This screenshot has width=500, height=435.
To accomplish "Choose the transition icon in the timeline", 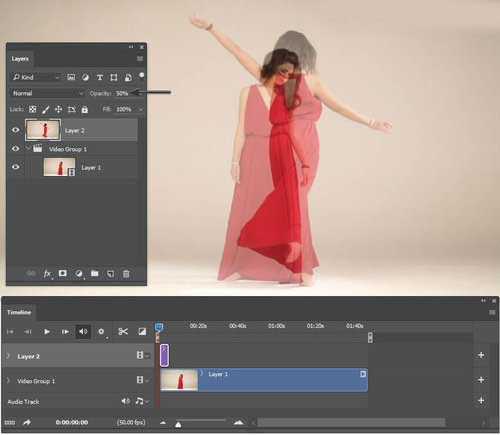I will (142, 332).
